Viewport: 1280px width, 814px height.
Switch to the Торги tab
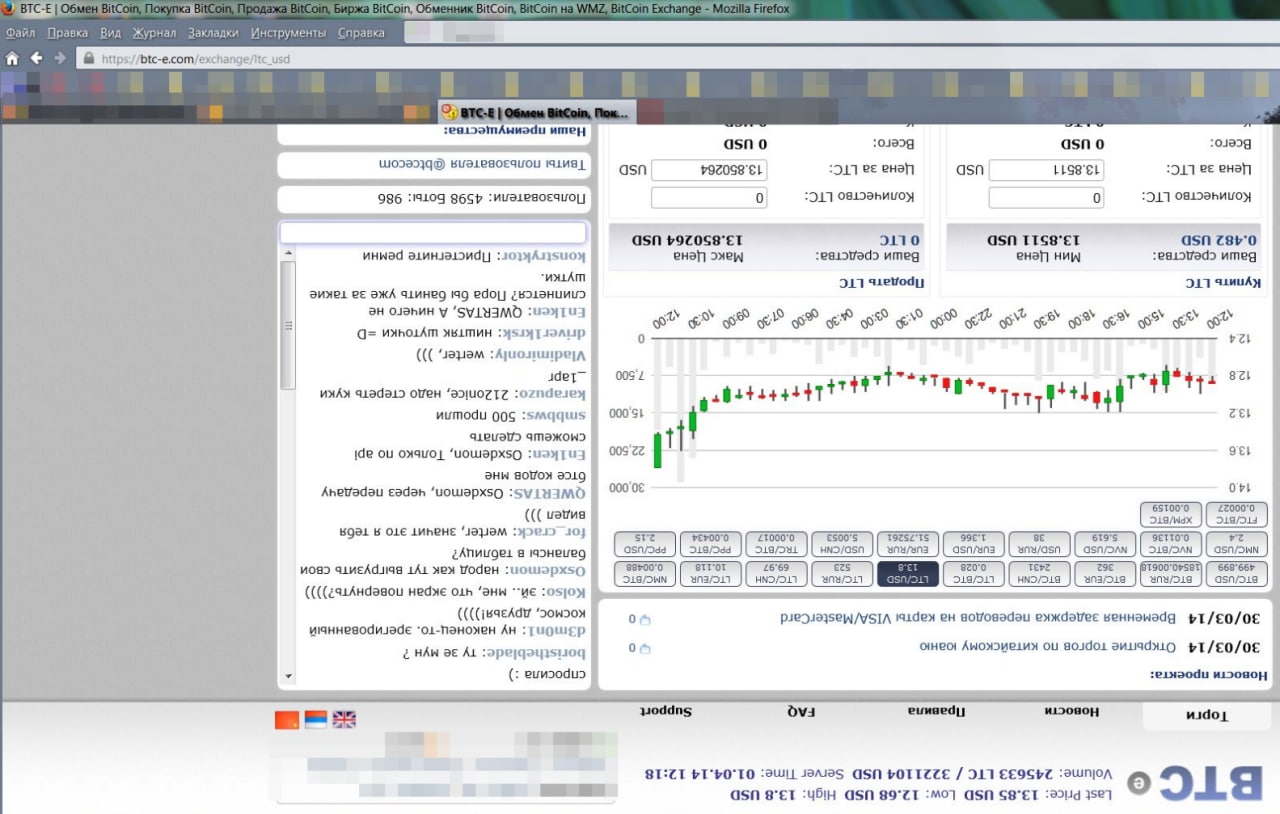(x=1206, y=716)
